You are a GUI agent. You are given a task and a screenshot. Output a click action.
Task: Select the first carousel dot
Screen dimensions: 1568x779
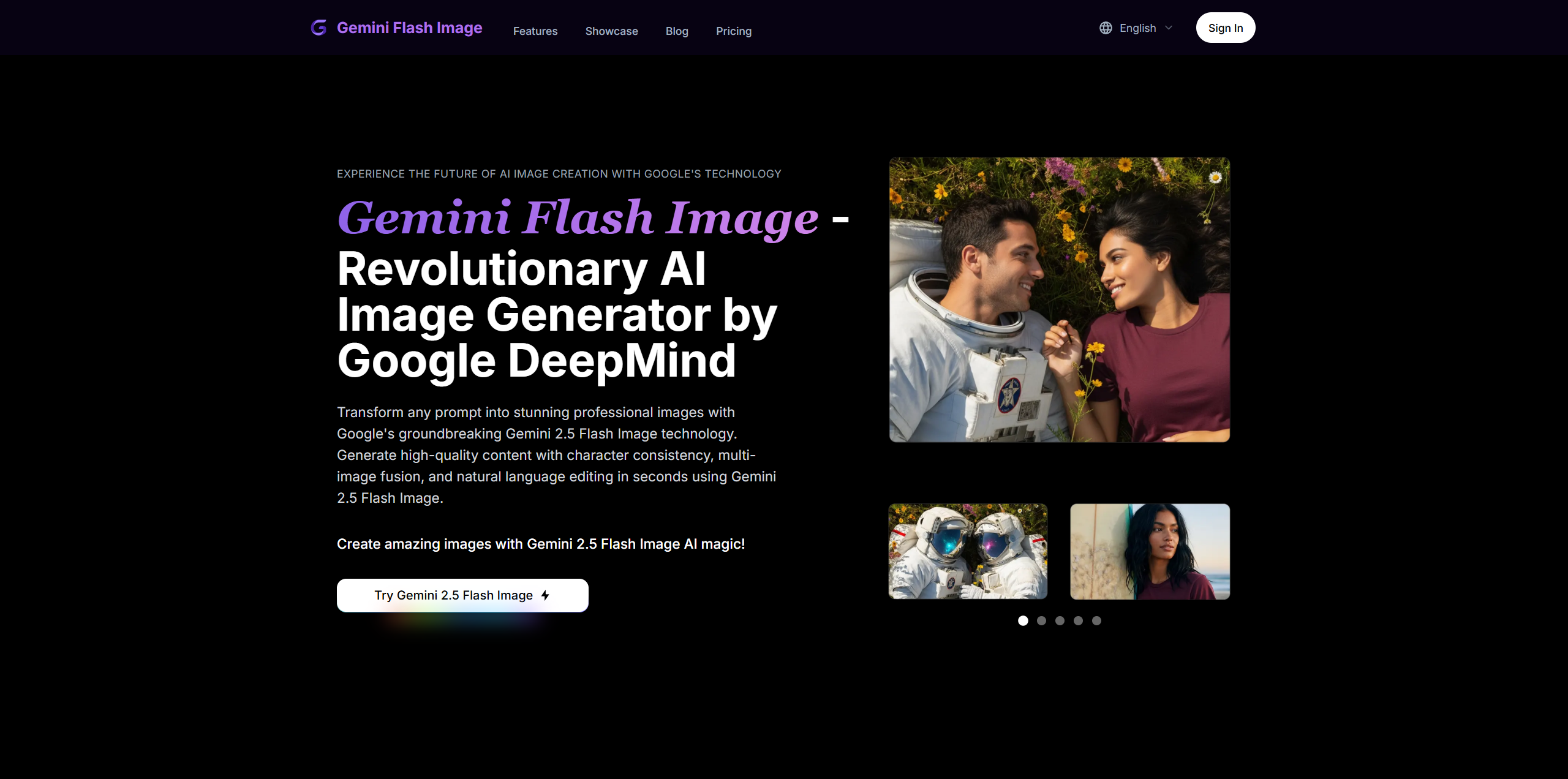1023,620
